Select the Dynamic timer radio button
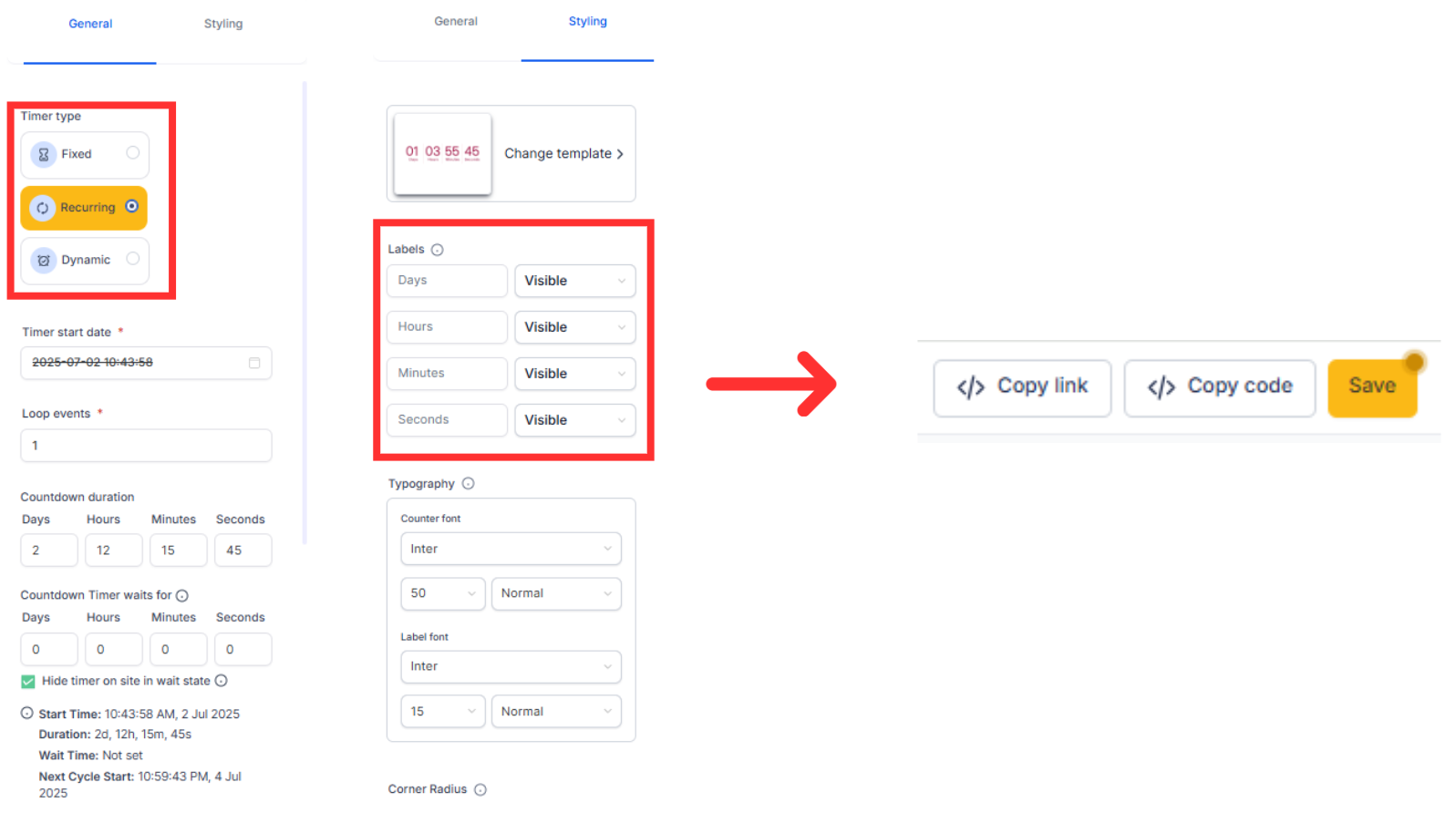This screenshot has height=813, width=1456. [x=133, y=259]
